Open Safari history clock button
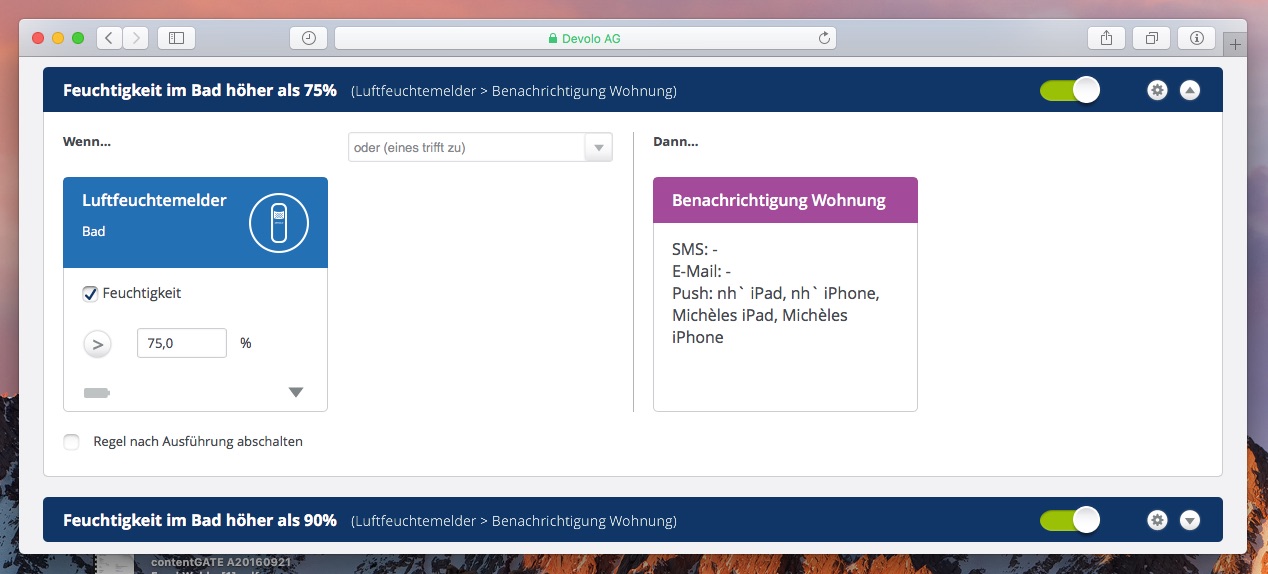This screenshot has height=574, width=1268. click(x=309, y=38)
